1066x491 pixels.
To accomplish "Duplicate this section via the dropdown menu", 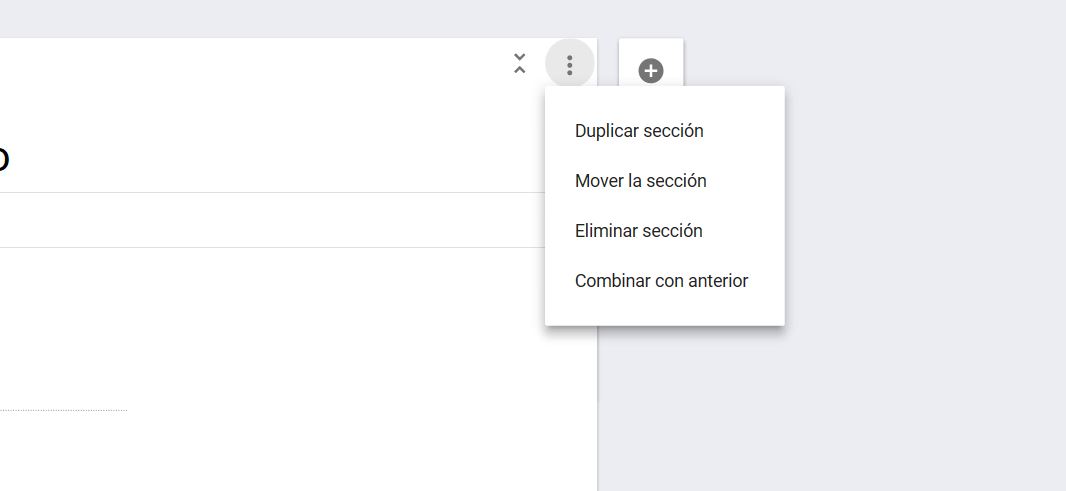I will click(639, 131).
